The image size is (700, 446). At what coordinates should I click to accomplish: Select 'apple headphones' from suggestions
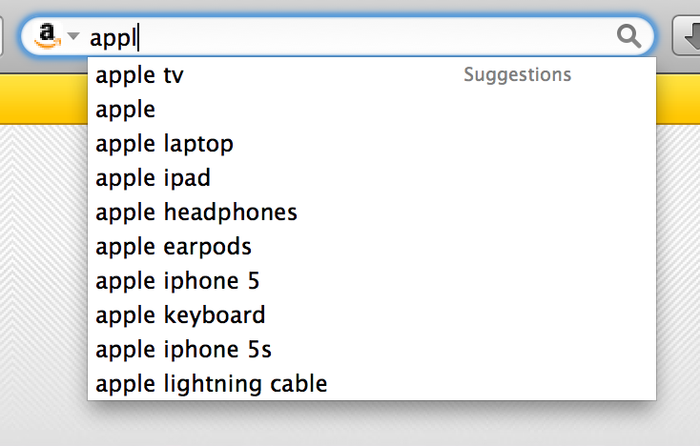pyautogui.click(x=372, y=212)
